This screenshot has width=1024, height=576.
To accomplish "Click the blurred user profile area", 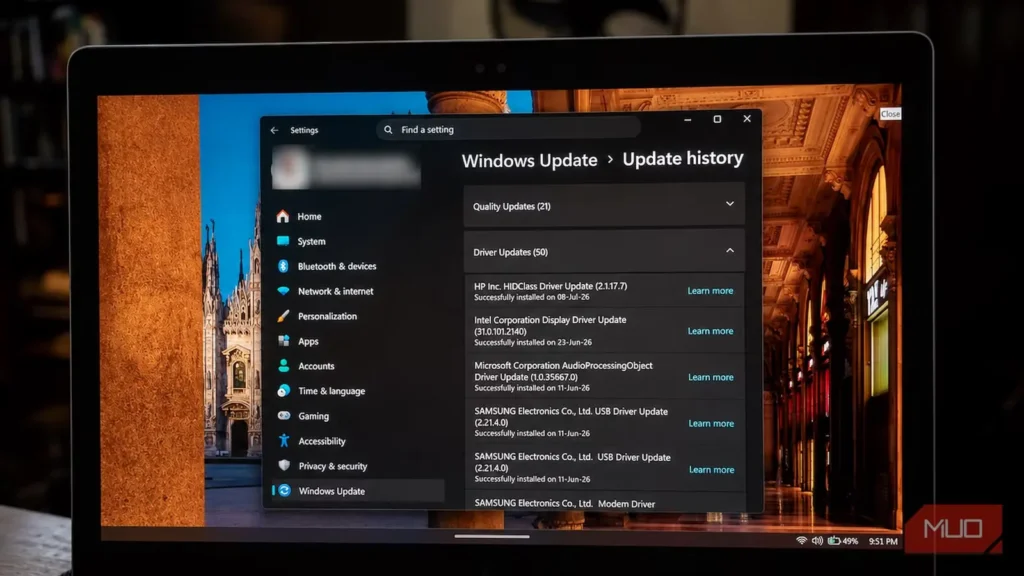I will [346, 168].
